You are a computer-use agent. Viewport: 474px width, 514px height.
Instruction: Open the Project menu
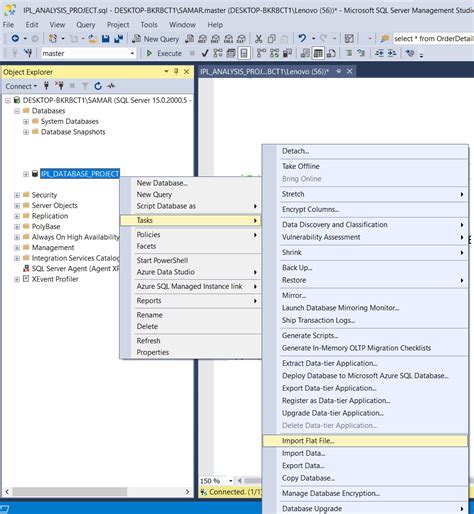click(x=118, y=25)
